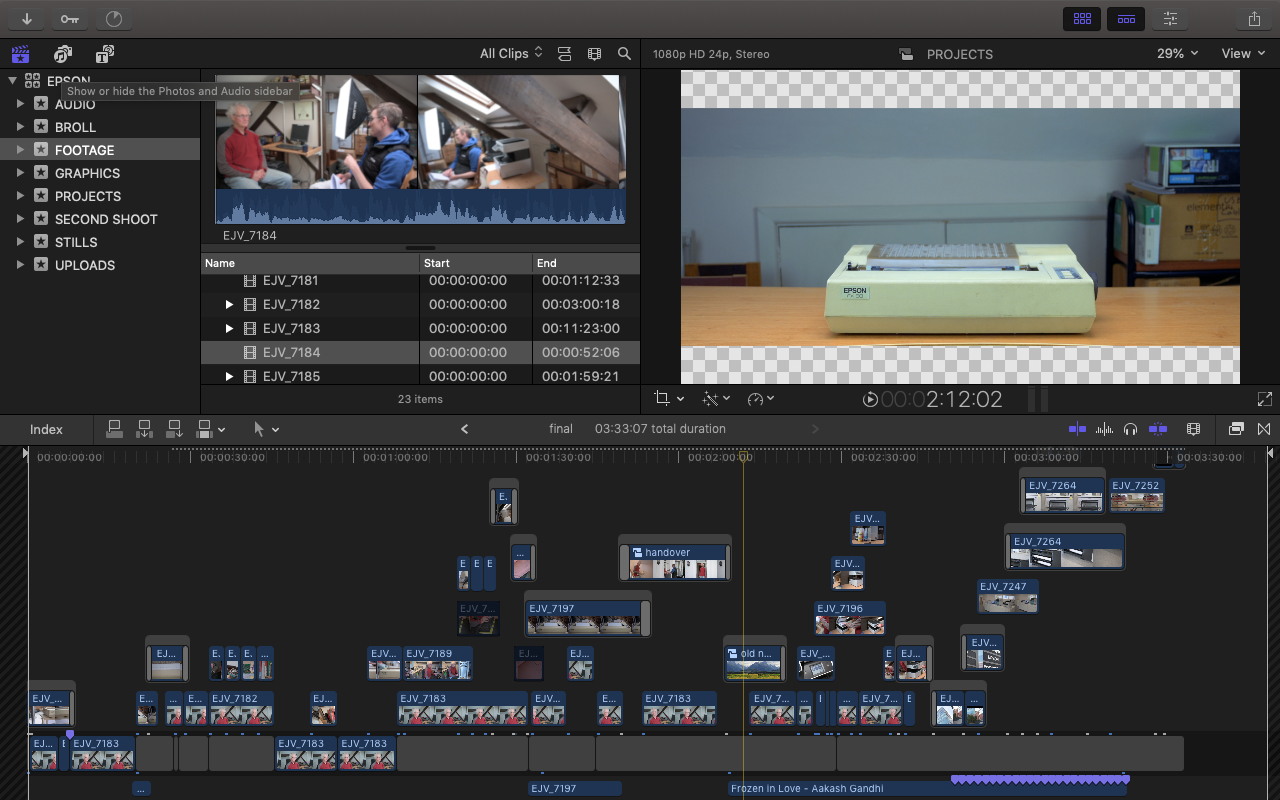Screen dimensions: 1280x800
Task: Sort clips by Name column header
Action: coord(310,263)
